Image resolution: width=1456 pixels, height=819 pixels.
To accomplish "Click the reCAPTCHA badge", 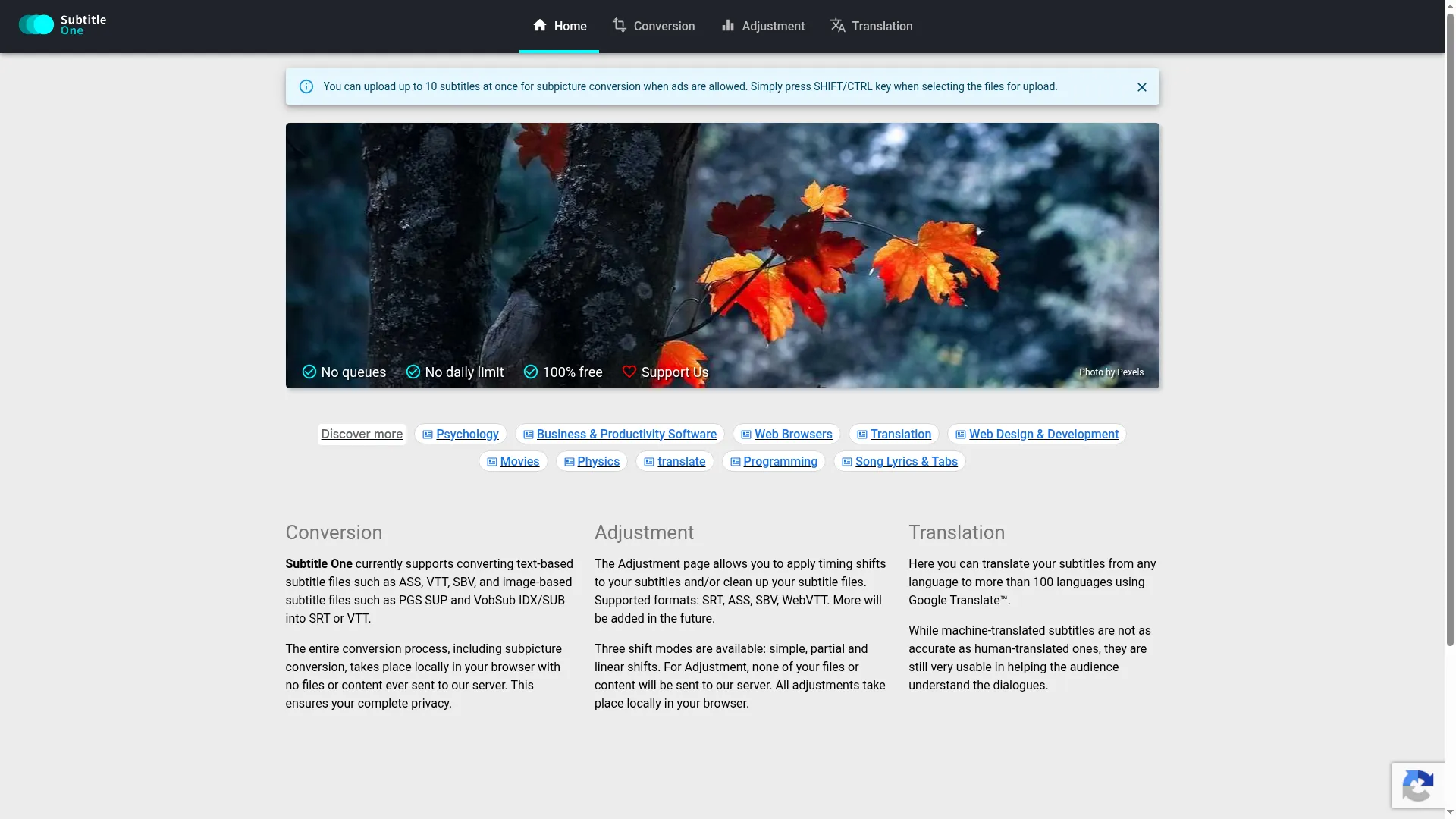I will 1418,786.
